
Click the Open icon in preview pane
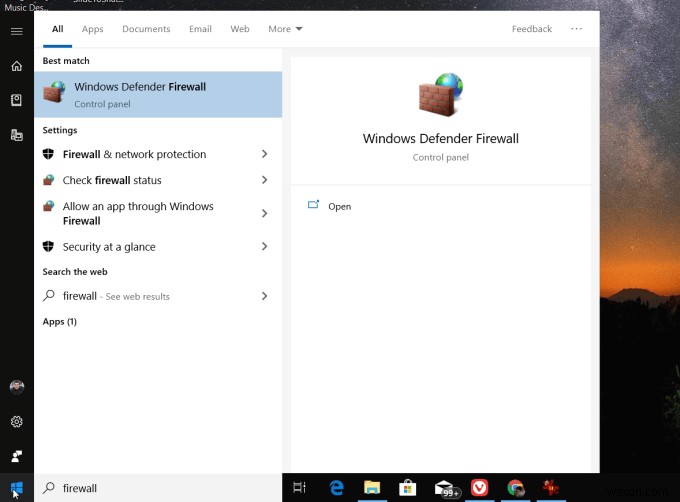pyautogui.click(x=313, y=204)
